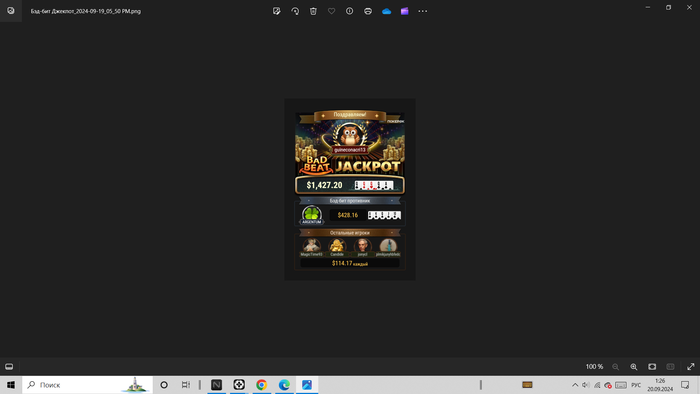The width and height of the screenshot is (700, 394).
Task: Open the Windows Start menu
Action: click(x=11, y=385)
